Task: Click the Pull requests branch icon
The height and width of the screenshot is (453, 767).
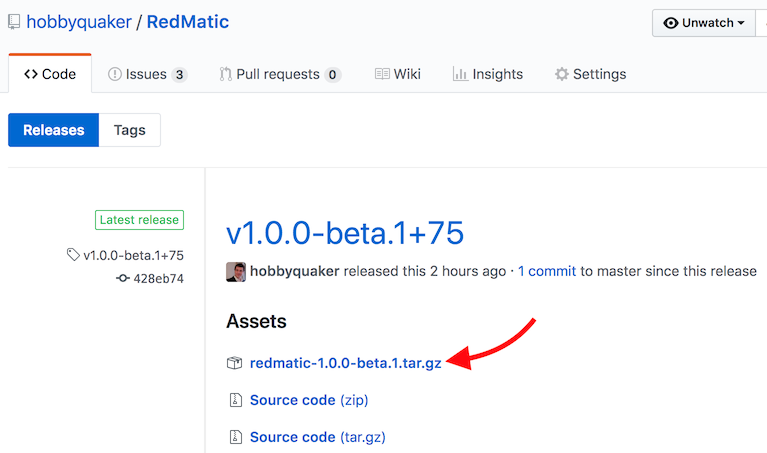Action: (x=225, y=74)
